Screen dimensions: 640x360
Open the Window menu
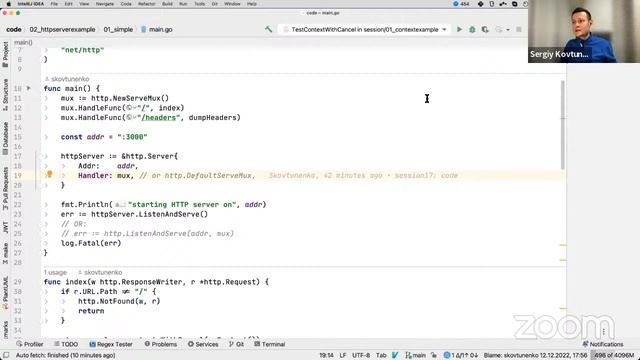click(232, 4)
